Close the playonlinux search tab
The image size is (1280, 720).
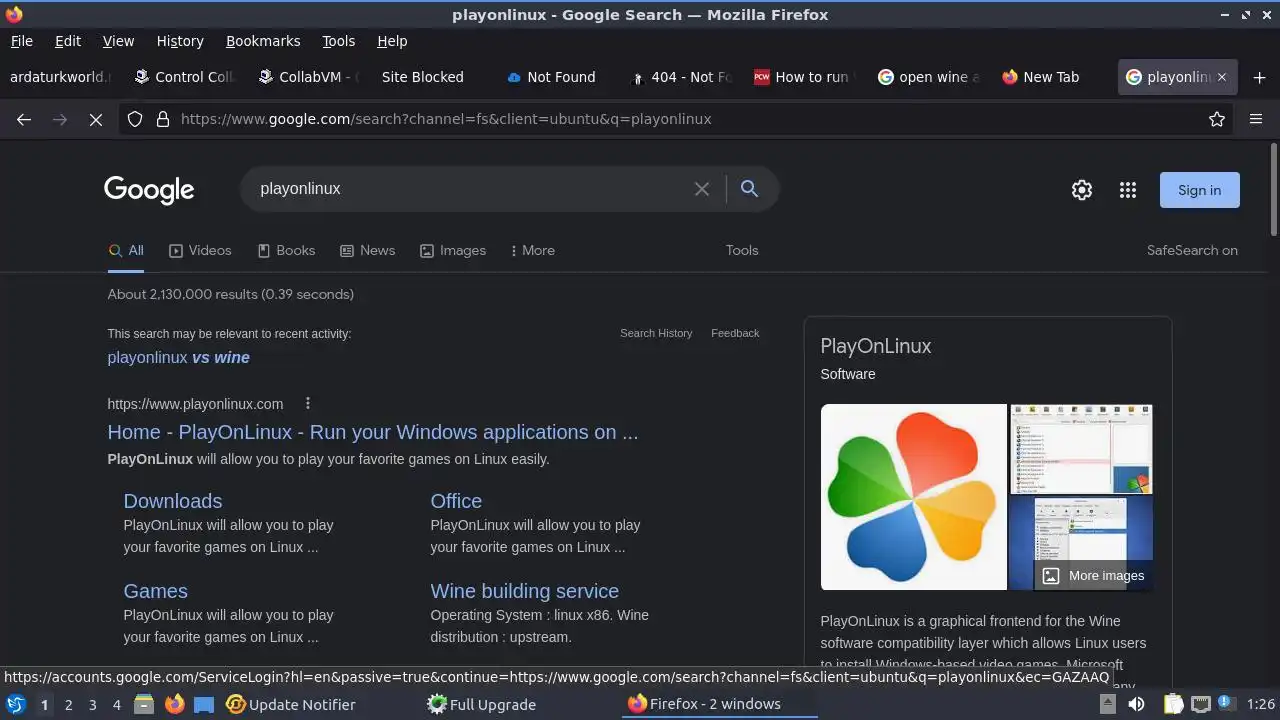coord(1222,77)
